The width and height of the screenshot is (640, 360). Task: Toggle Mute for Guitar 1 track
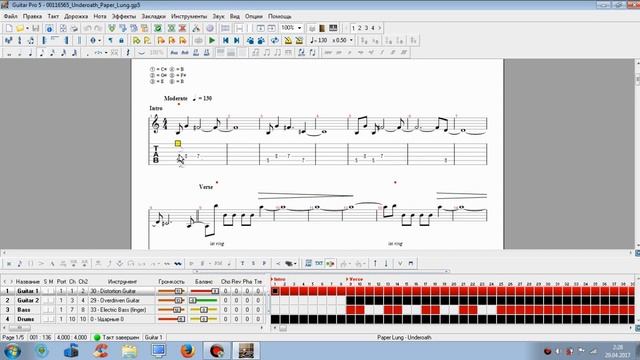(x=51, y=291)
